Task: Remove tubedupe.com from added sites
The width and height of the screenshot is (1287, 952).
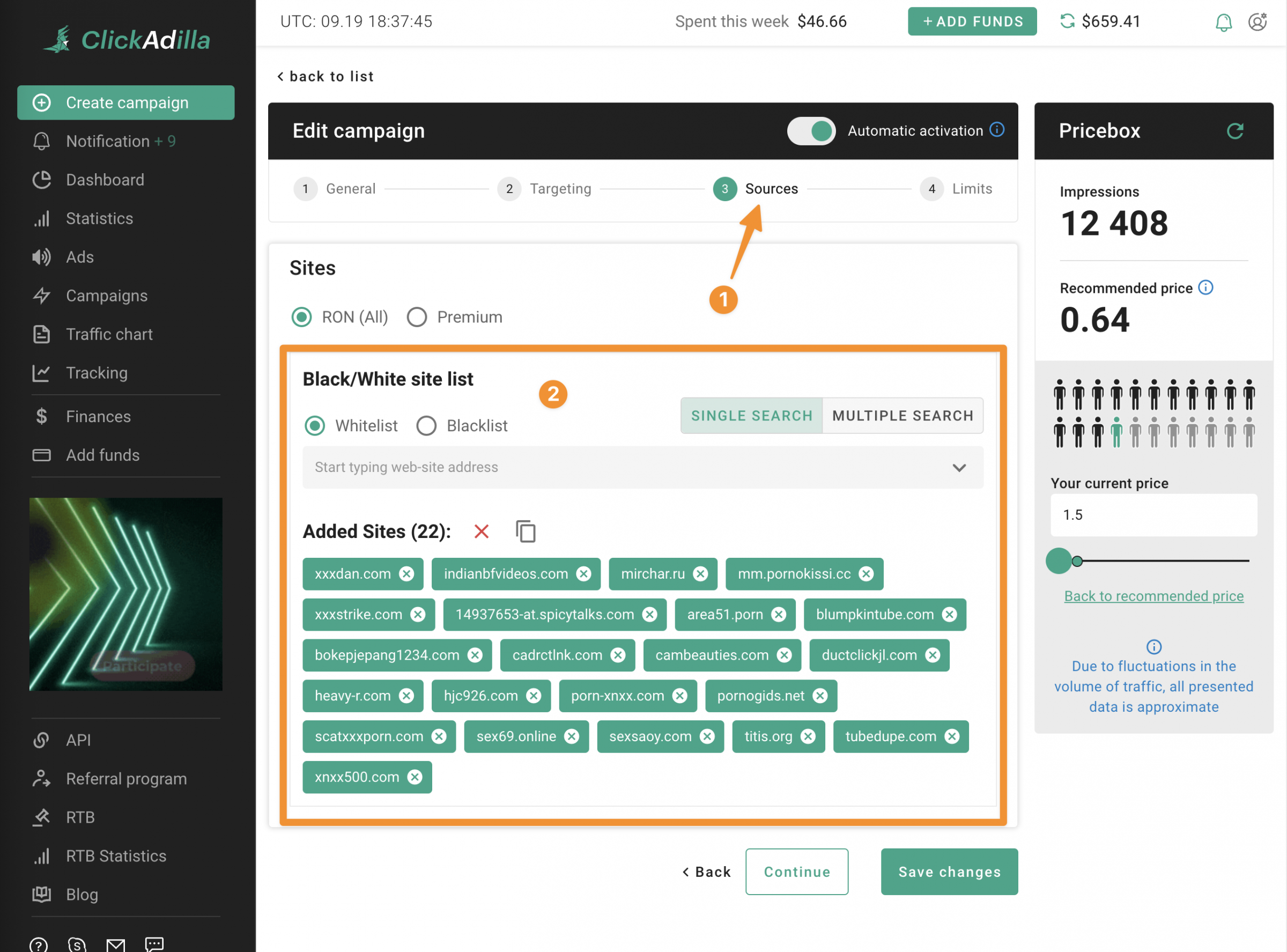Action: pyautogui.click(x=952, y=736)
